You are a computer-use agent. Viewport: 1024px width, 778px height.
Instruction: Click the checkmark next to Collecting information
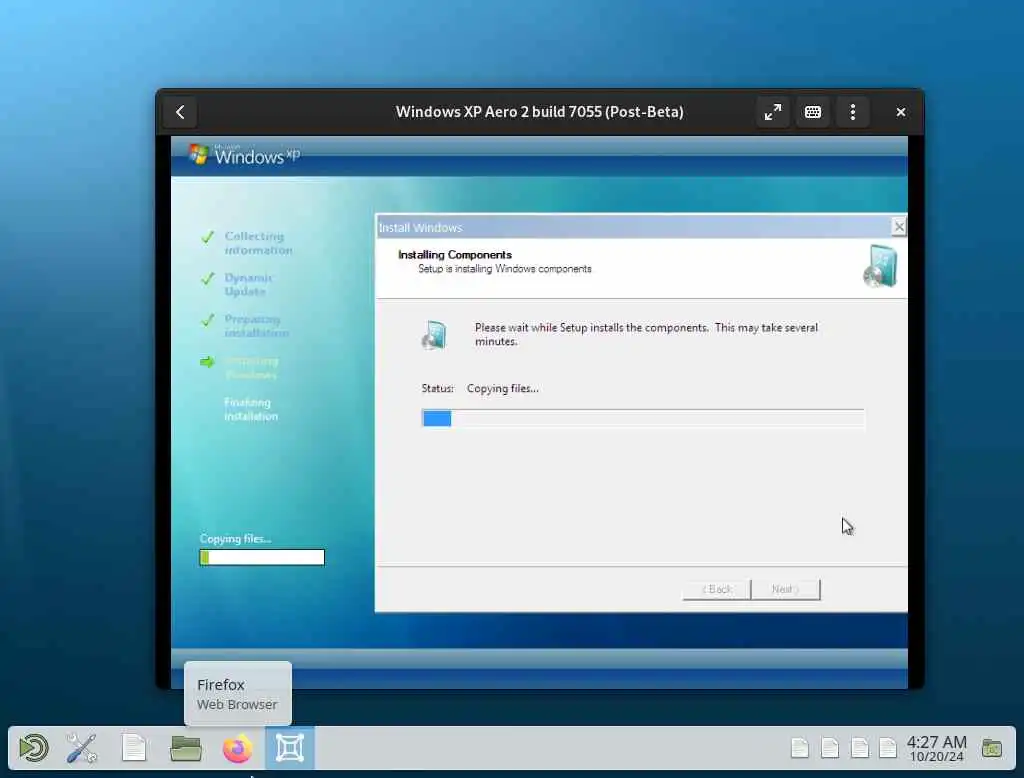tap(208, 236)
